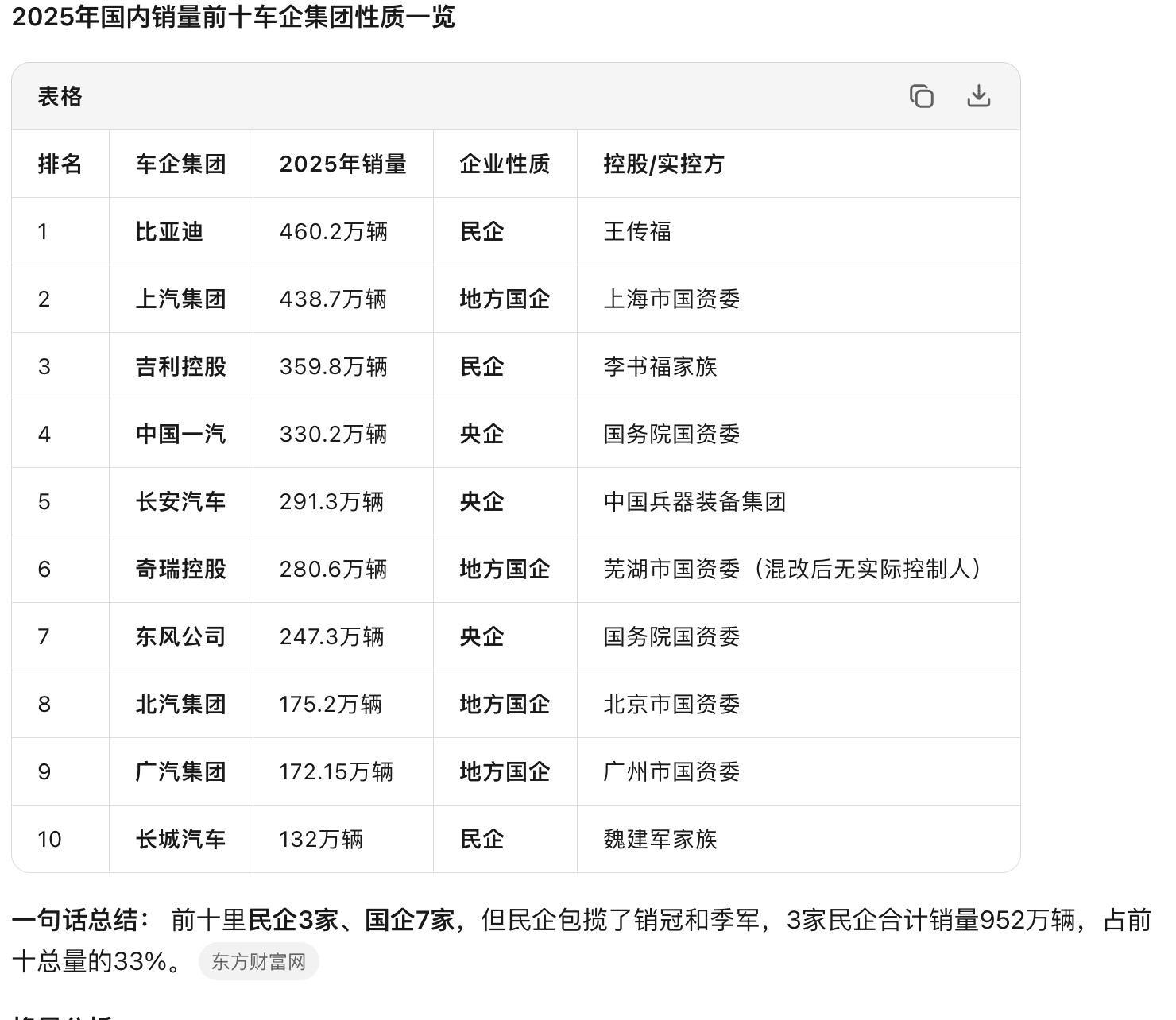Click the 一句话总结 bold label
Image resolution: width=1176 pixels, height=1020 pixels.
pos(81,920)
